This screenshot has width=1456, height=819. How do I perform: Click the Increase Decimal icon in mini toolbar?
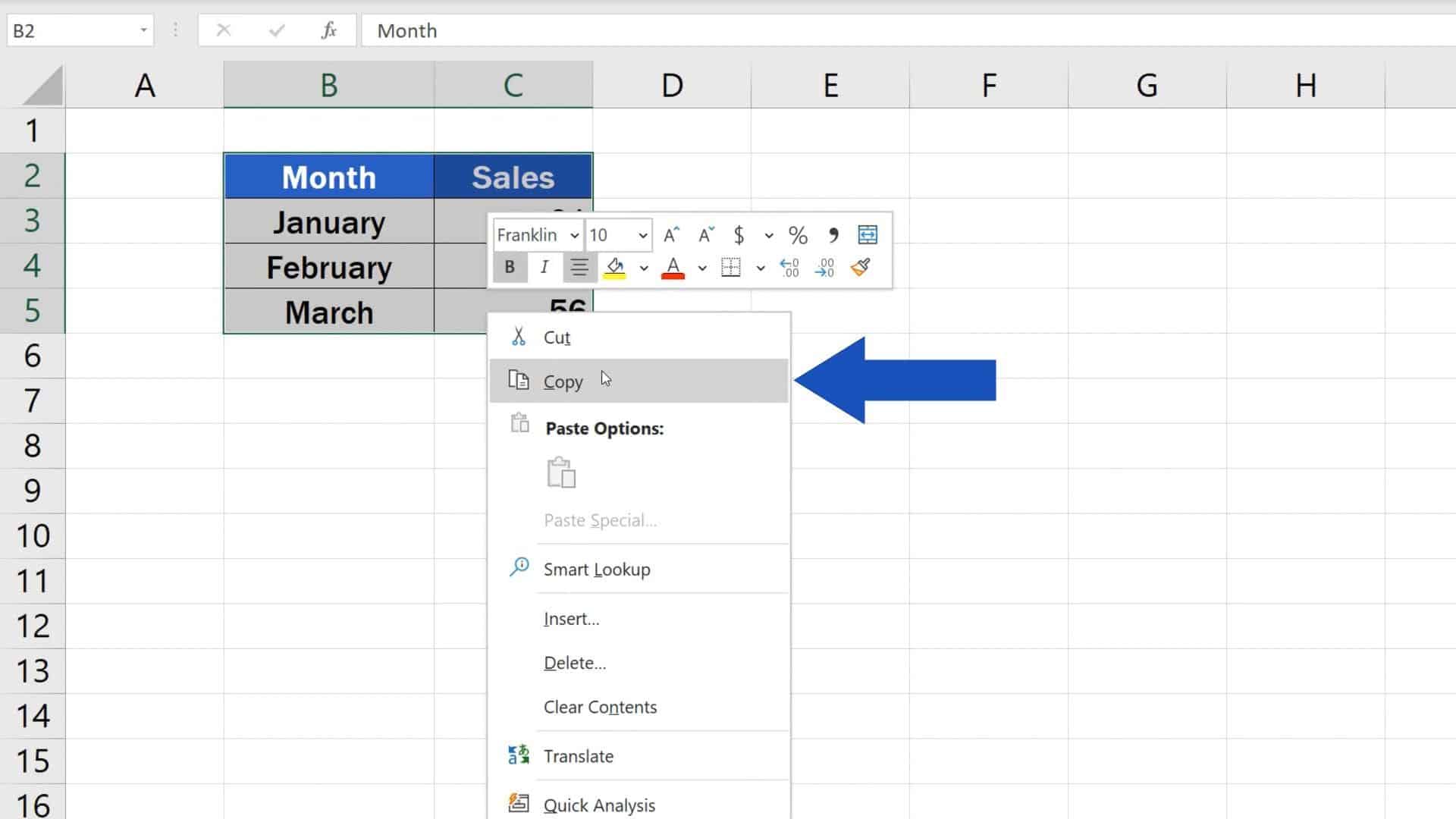pos(790,267)
